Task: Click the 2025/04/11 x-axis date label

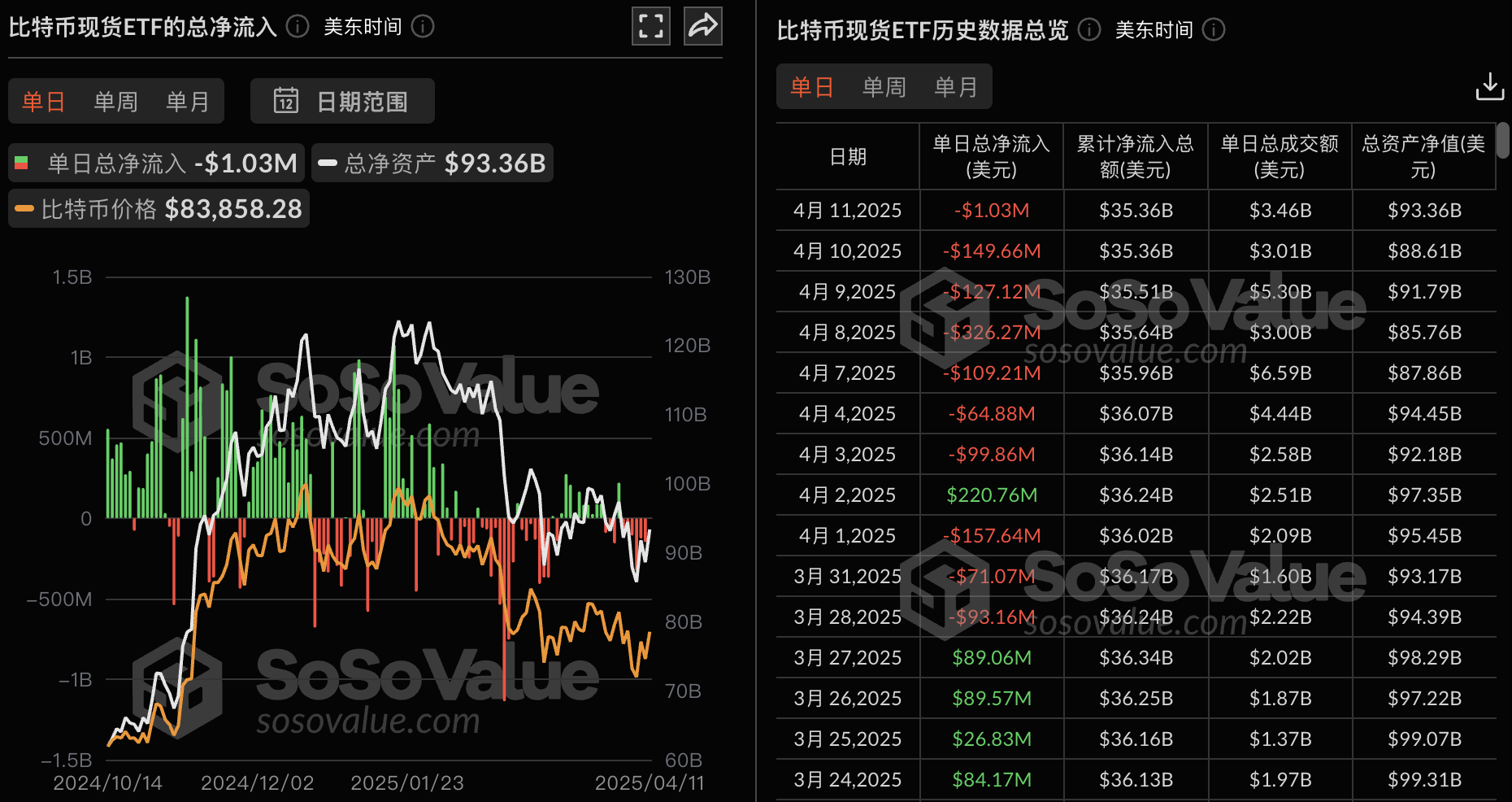Action: pos(650,782)
